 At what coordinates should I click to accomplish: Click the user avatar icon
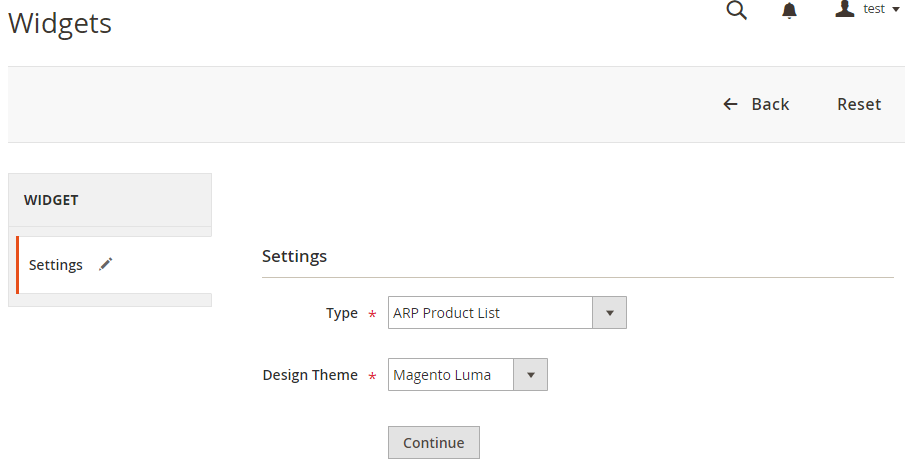pyautogui.click(x=845, y=9)
